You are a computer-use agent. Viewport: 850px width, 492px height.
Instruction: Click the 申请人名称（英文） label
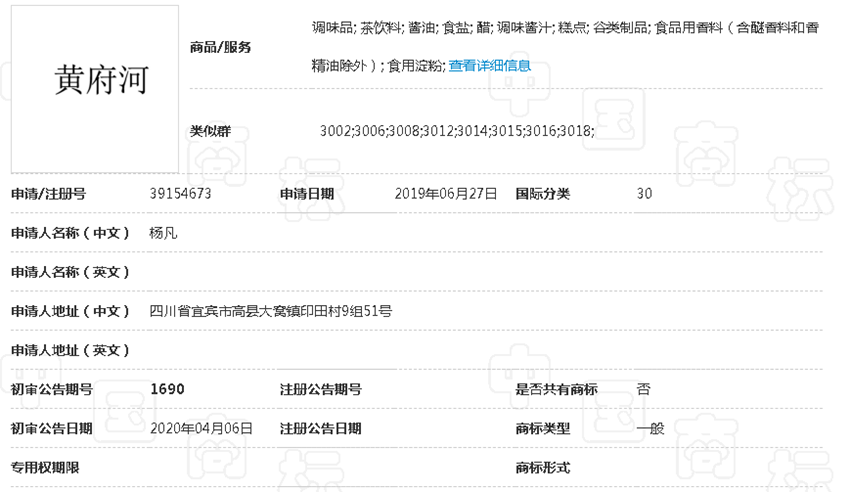click(x=70, y=272)
